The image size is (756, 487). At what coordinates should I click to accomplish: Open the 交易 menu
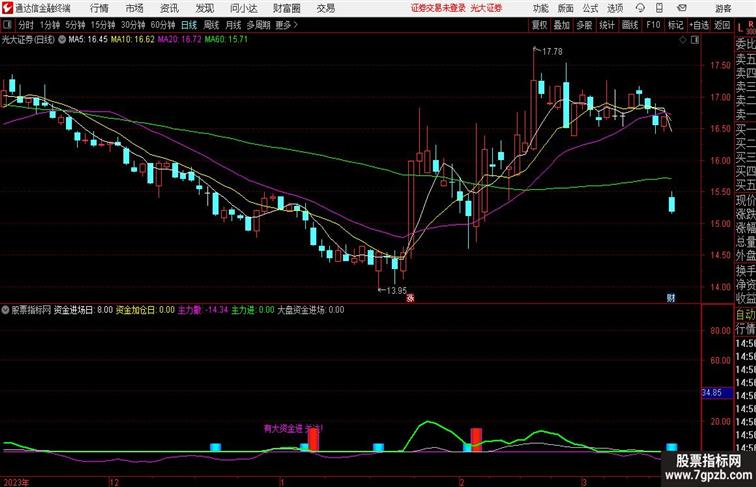pos(325,8)
